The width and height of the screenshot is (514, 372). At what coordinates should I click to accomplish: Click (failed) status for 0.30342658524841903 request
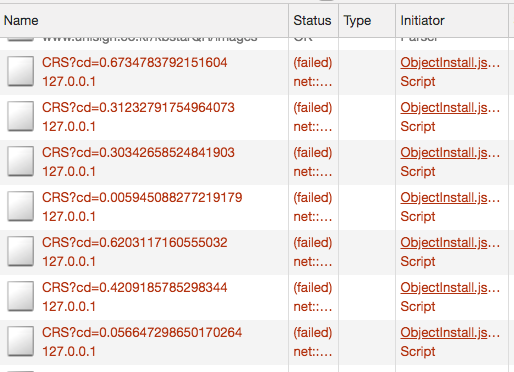[313, 153]
